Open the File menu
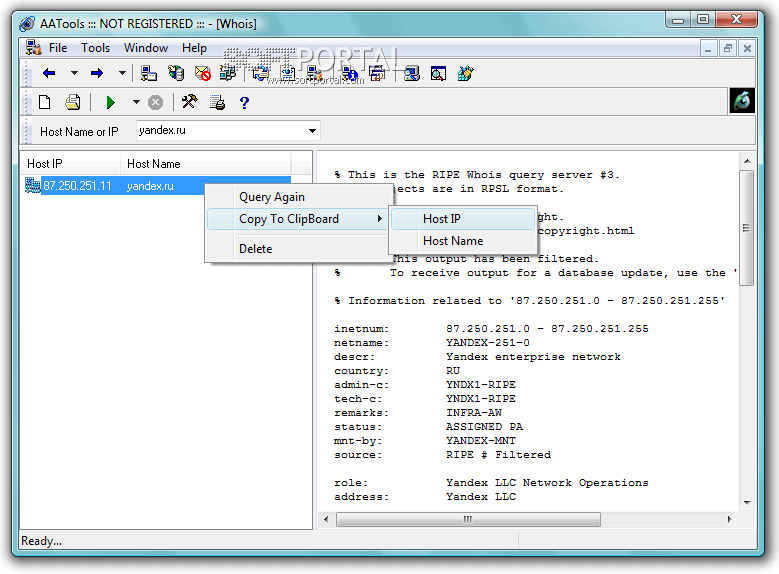The height and width of the screenshot is (574, 779). click(x=58, y=48)
